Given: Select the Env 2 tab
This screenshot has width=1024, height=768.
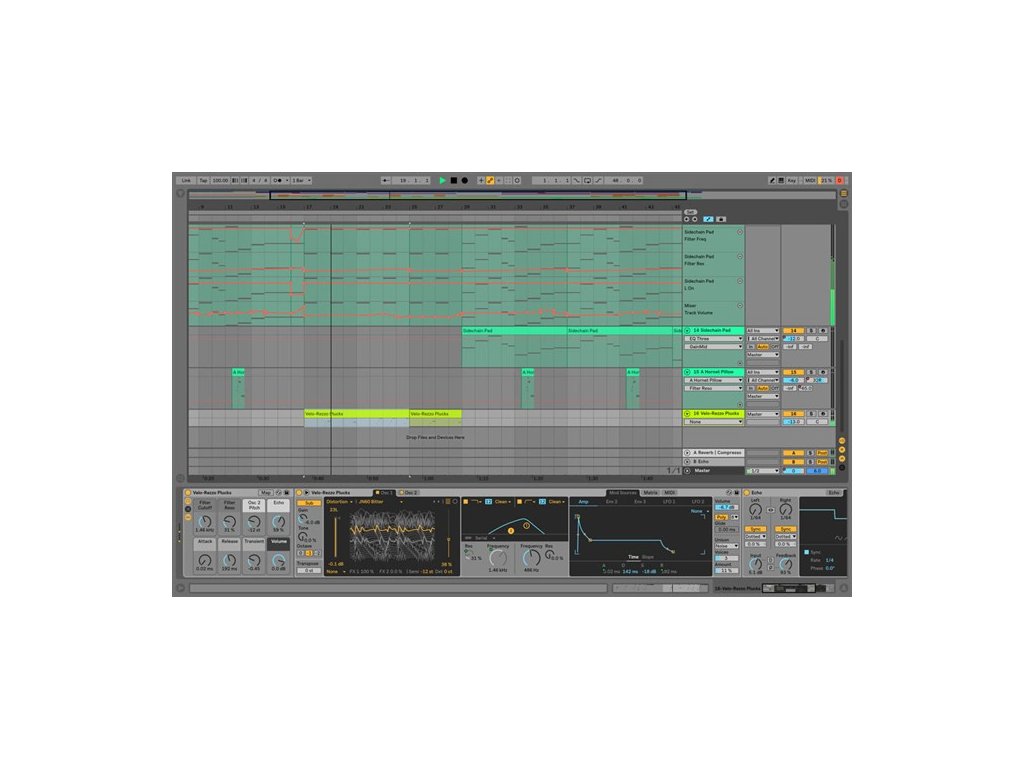Looking at the screenshot, I should click(x=612, y=502).
